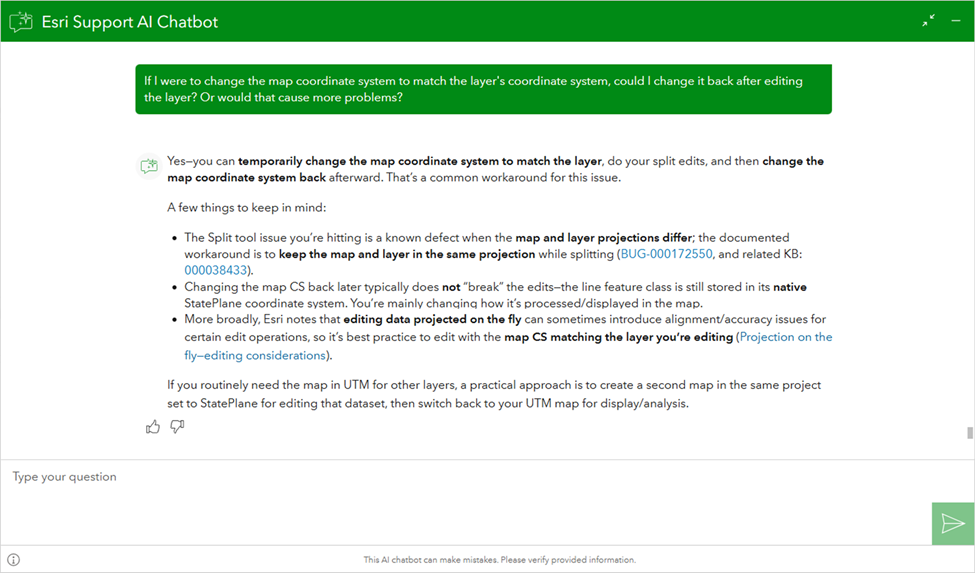975x573 pixels.
Task: Minimize the Esri Support AI Chatbot panel
Action: 956,21
